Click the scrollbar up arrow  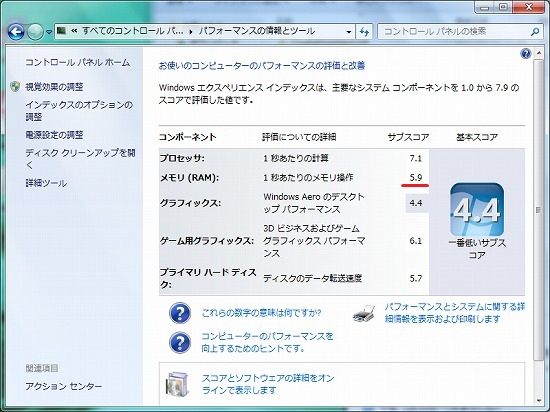coord(539,53)
